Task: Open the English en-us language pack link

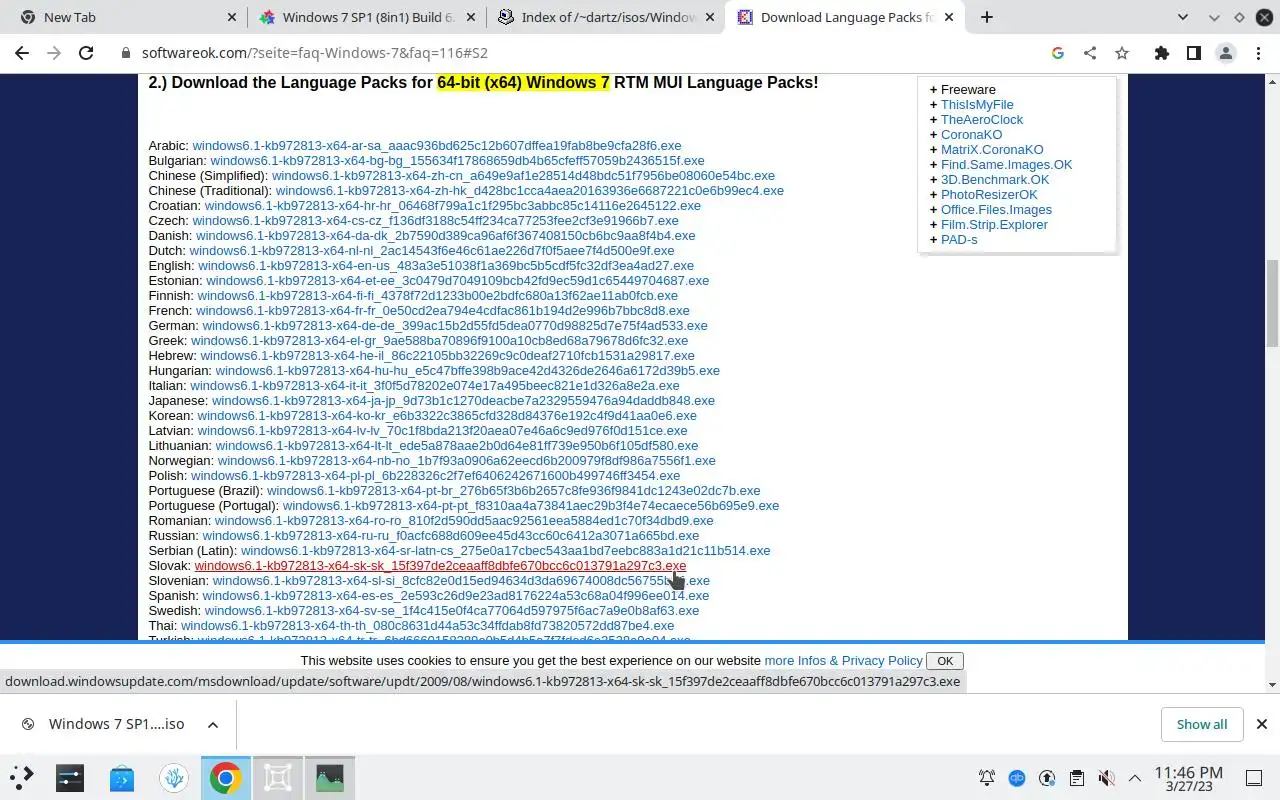Action: [446, 266]
